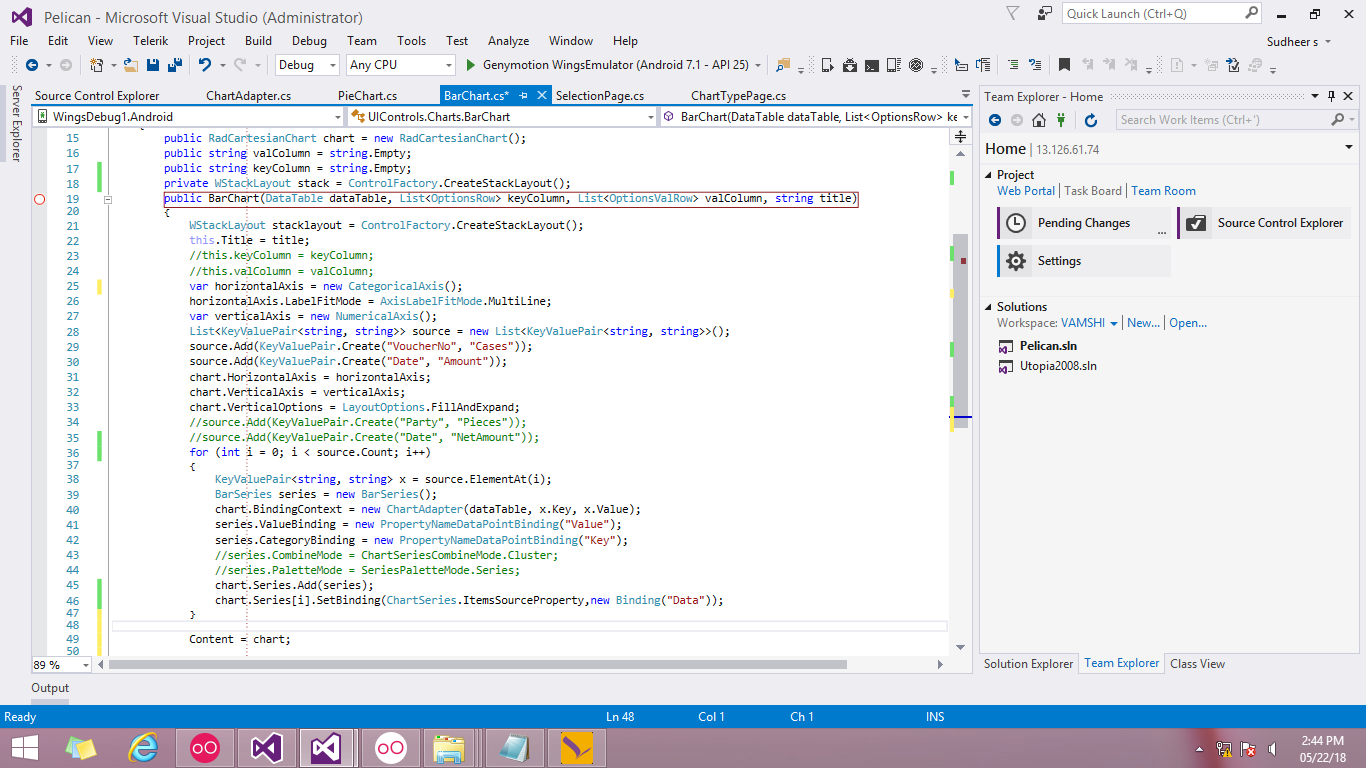This screenshot has height=768, width=1366.
Task: Switch to the PieChart.cs tab
Action: click(367, 96)
